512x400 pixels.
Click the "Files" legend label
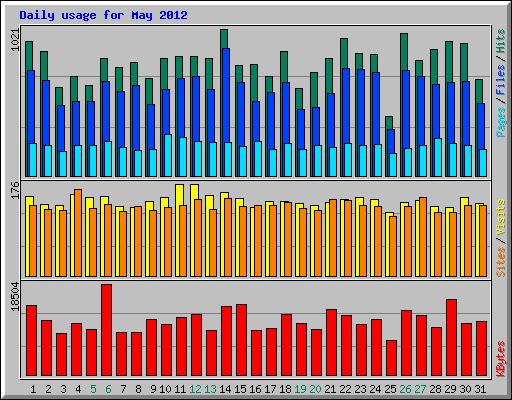pos(501,79)
